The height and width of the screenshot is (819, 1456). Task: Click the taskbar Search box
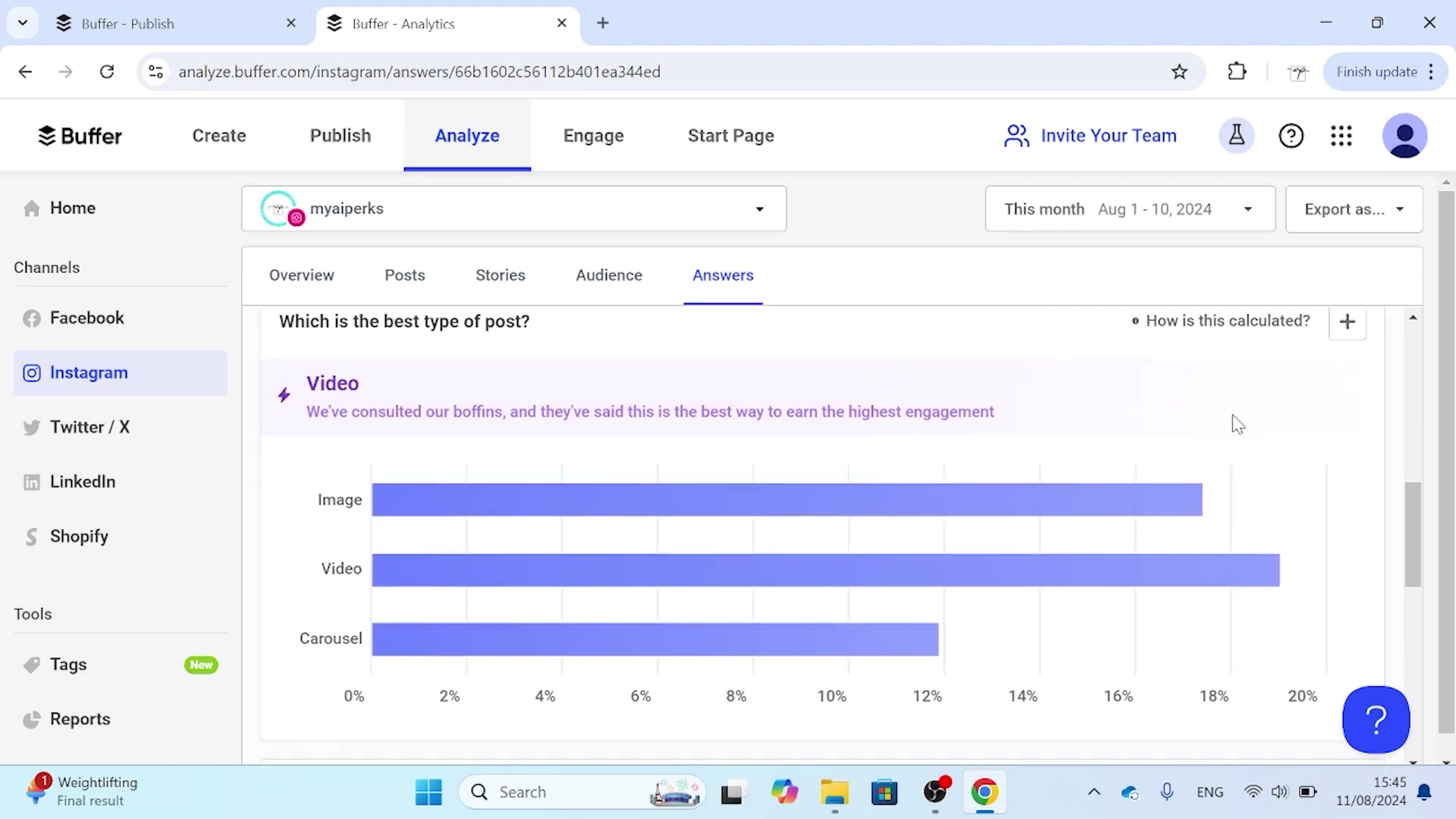[x=582, y=792]
